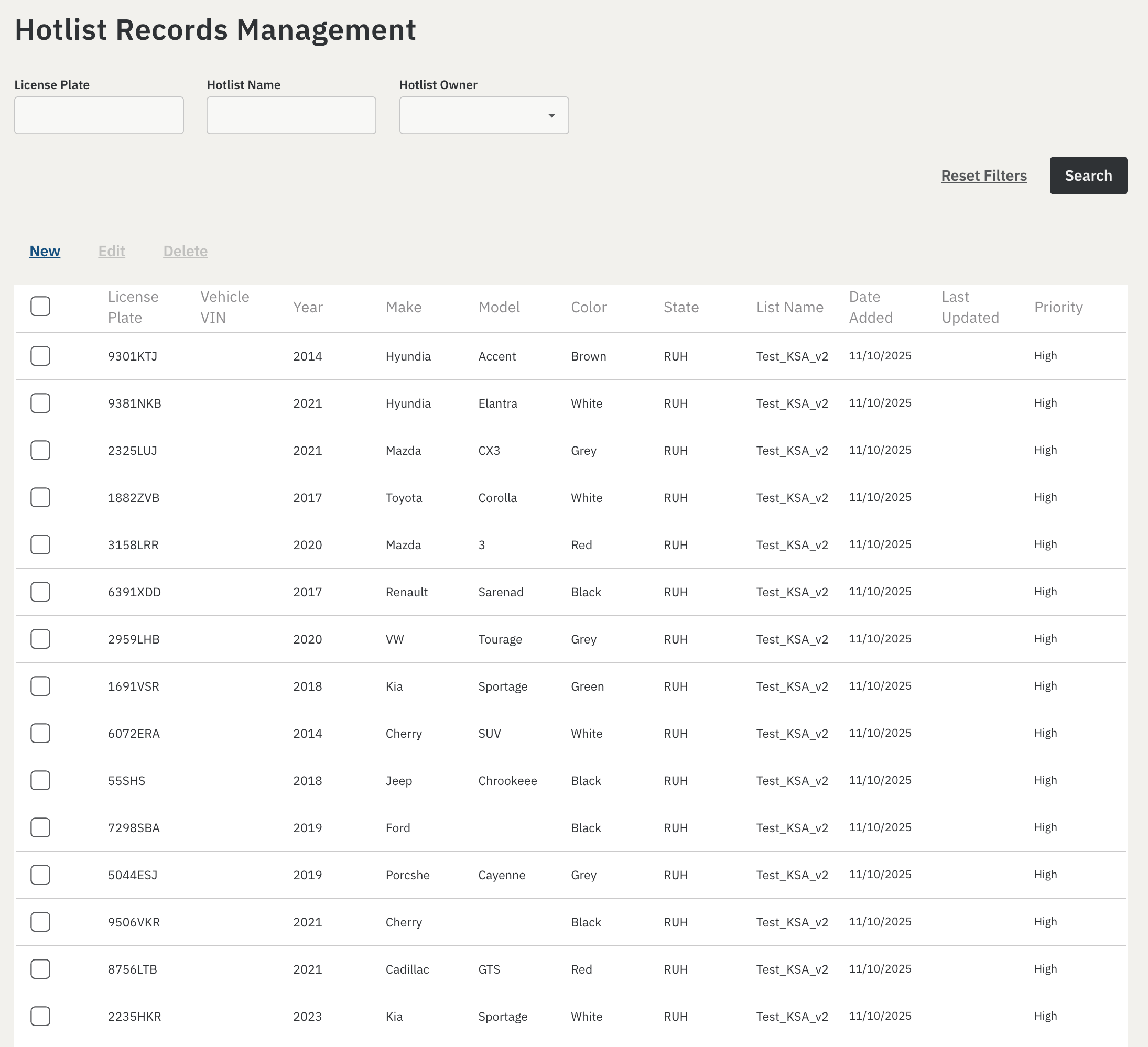Click the Edit action link
1148x1047 pixels.
pos(112,251)
